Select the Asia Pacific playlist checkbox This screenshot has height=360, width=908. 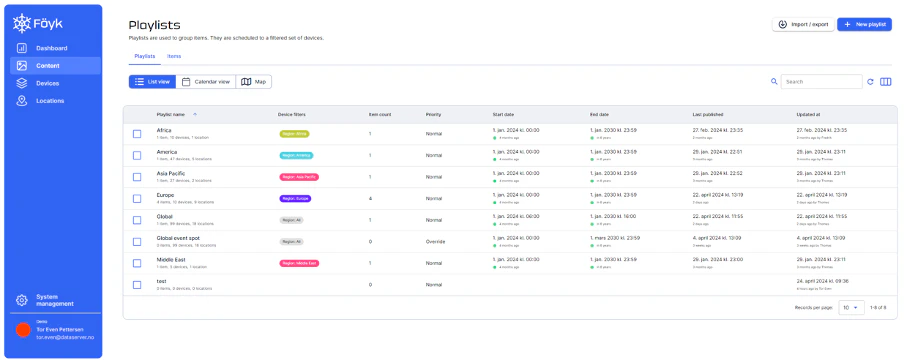pyautogui.click(x=137, y=177)
